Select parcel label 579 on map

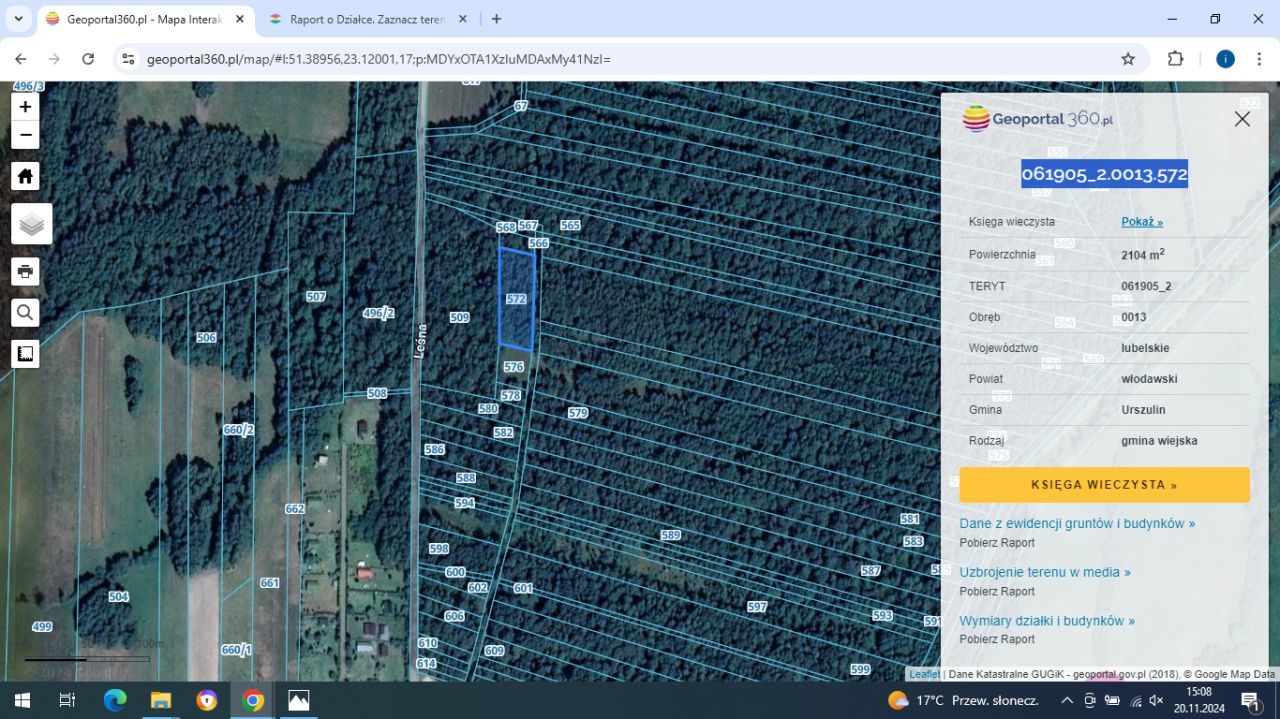click(578, 413)
